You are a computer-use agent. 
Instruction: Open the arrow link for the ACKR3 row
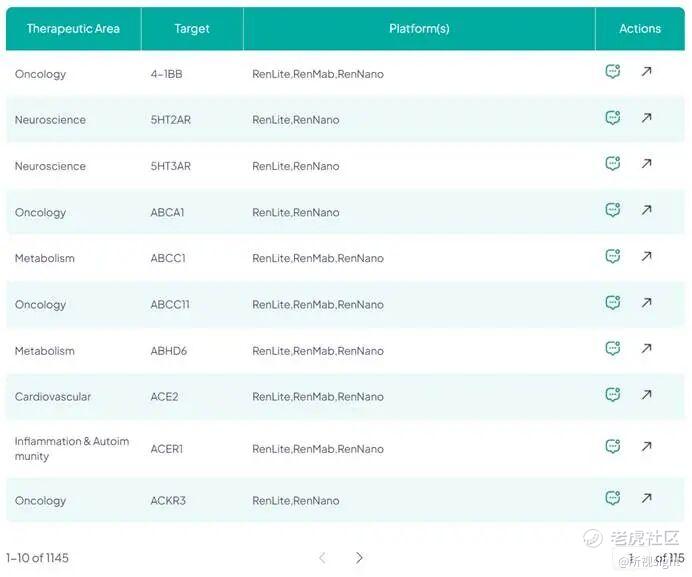click(647, 498)
